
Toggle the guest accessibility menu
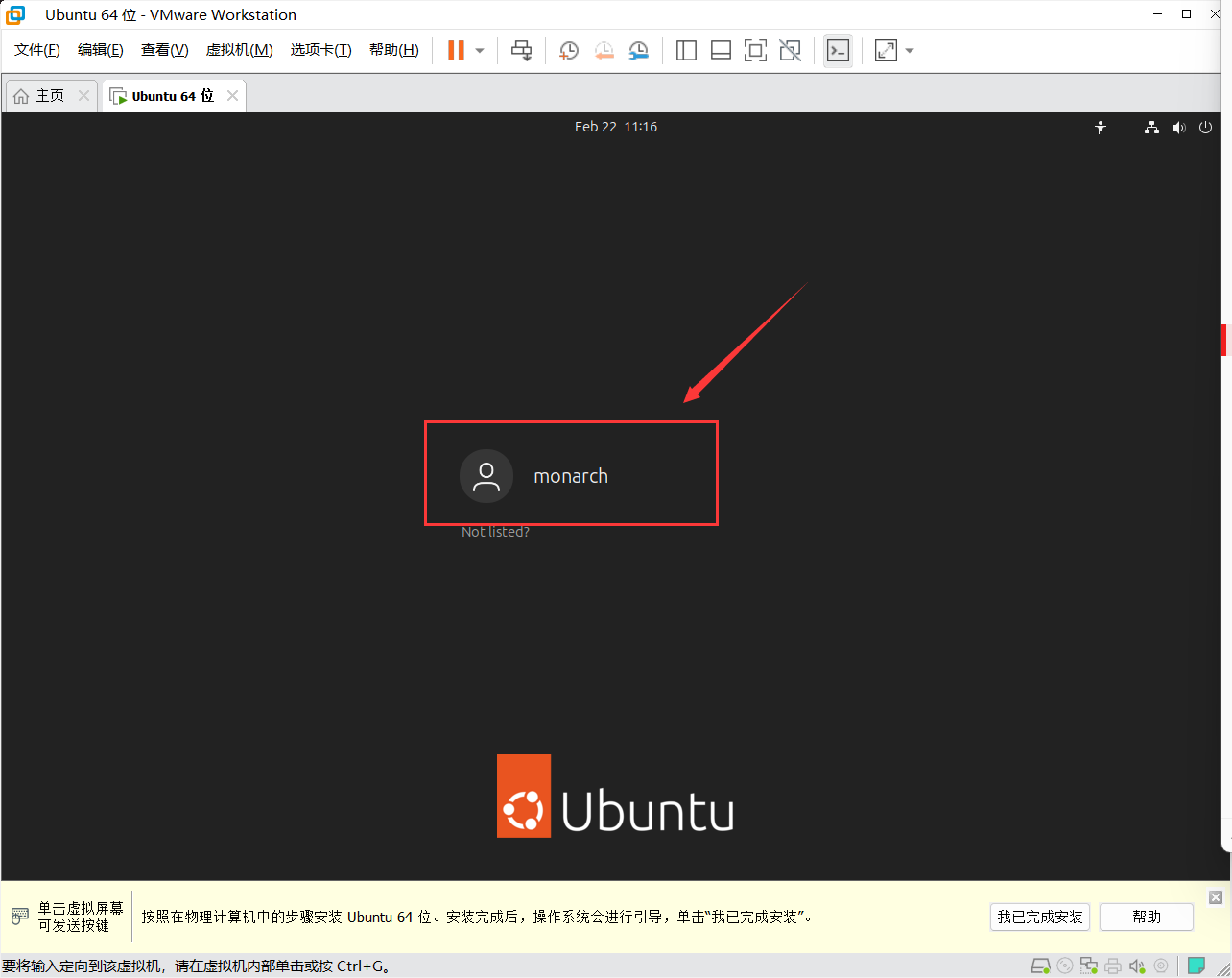click(x=1101, y=127)
